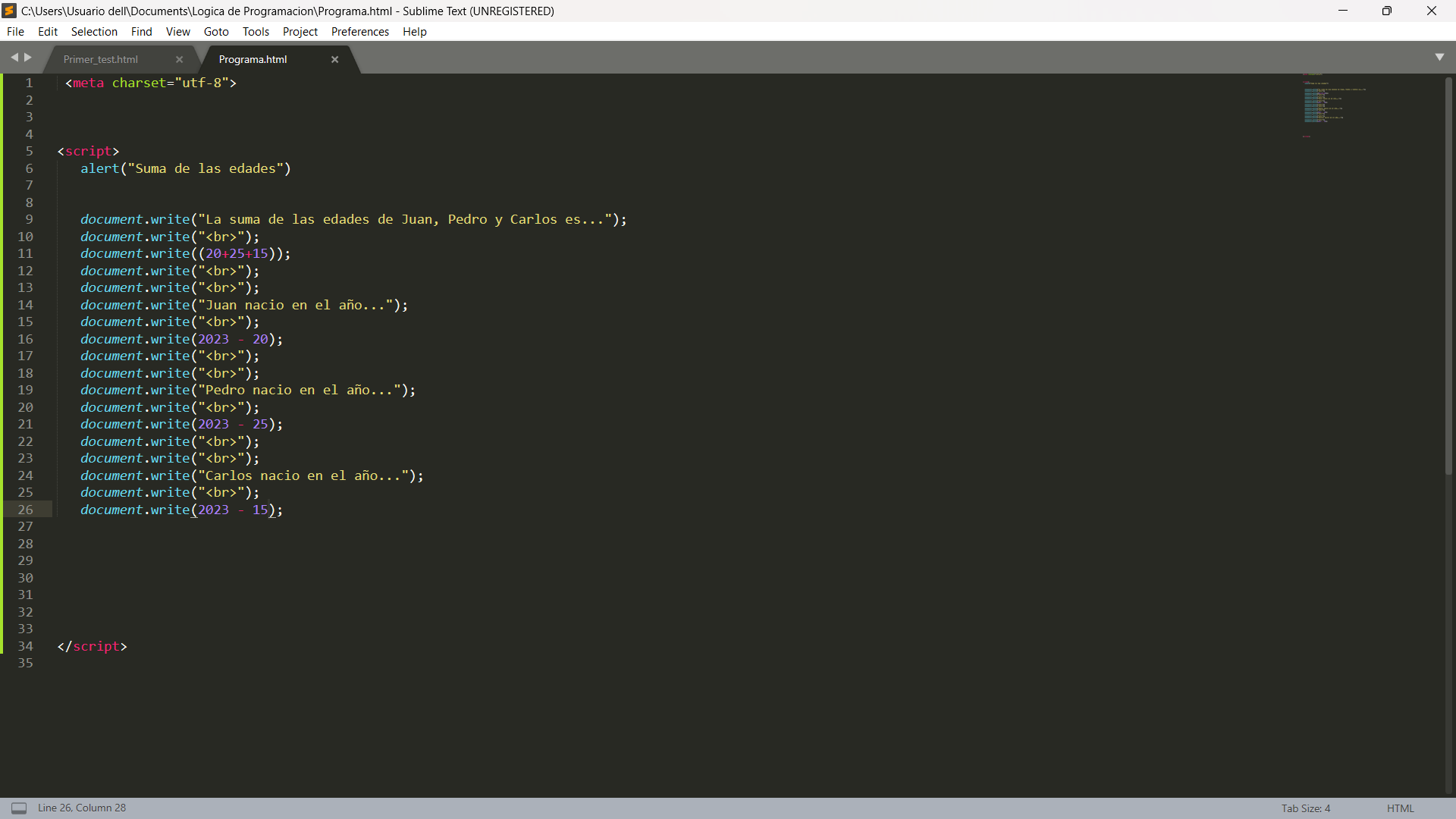Open the tab list dropdown arrow
Viewport: 1456px width, 819px height.
pyautogui.click(x=1439, y=58)
